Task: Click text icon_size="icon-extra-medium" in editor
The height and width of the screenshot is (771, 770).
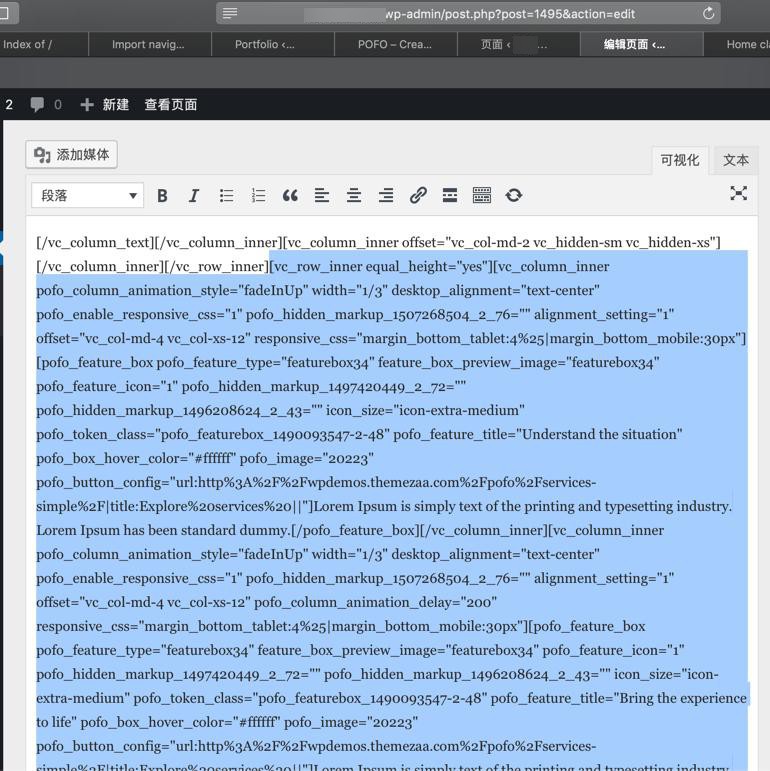Action: coord(425,411)
